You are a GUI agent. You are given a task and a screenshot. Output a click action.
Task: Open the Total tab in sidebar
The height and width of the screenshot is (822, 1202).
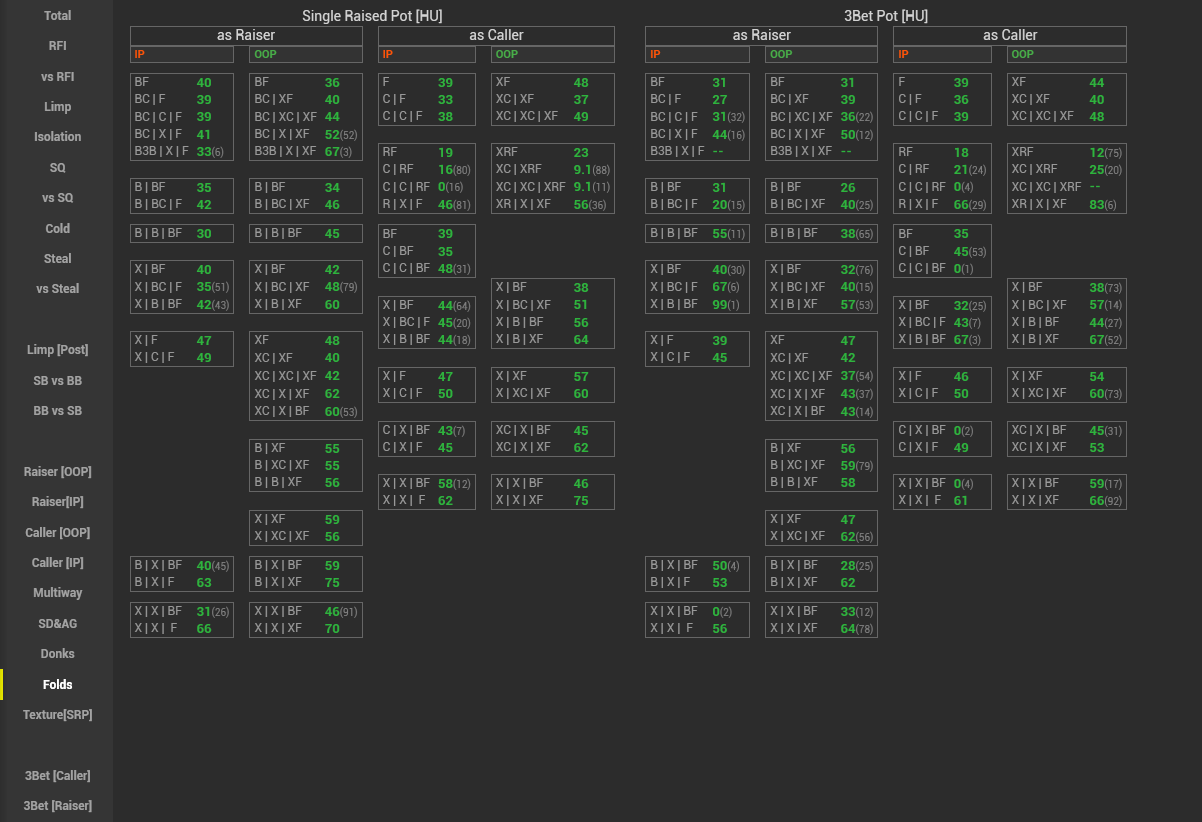pos(57,16)
